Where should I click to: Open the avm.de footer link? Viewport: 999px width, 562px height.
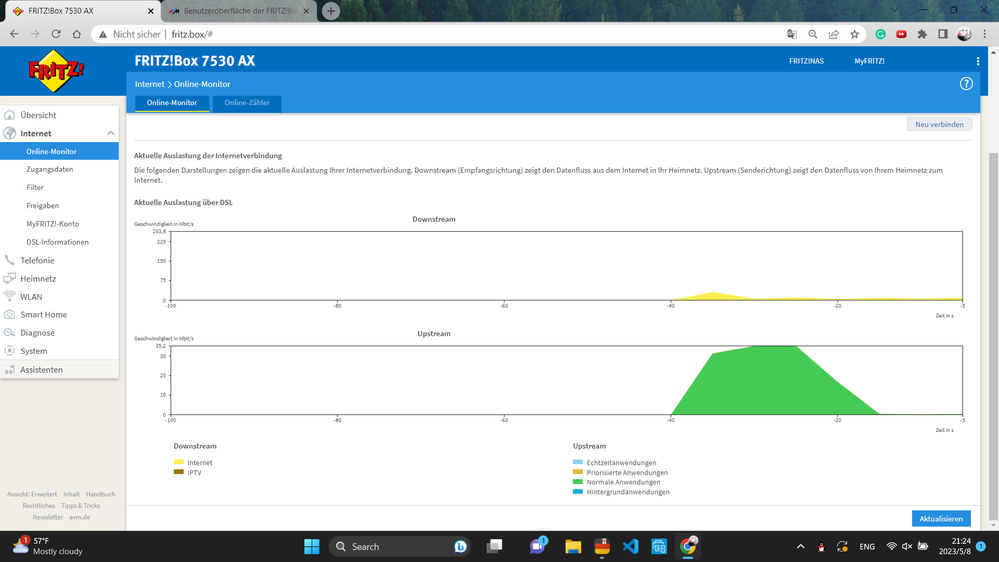tap(80, 517)
